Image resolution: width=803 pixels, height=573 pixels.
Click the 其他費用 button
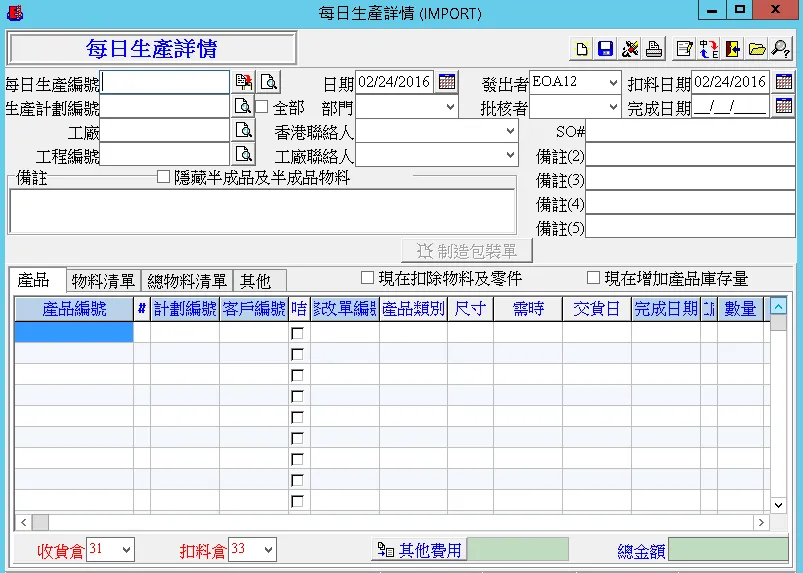coord(419,550)
